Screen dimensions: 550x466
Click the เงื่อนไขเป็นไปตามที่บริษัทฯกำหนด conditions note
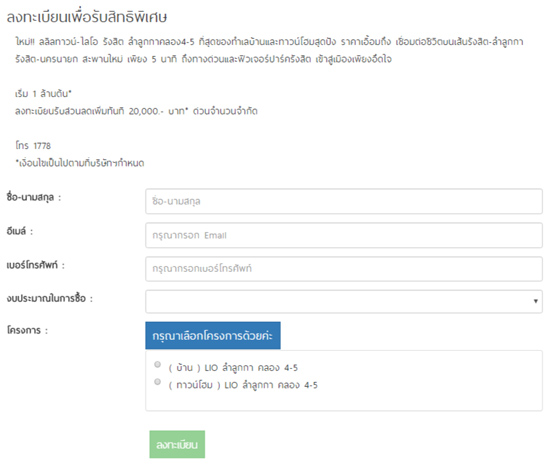(80, 163)
